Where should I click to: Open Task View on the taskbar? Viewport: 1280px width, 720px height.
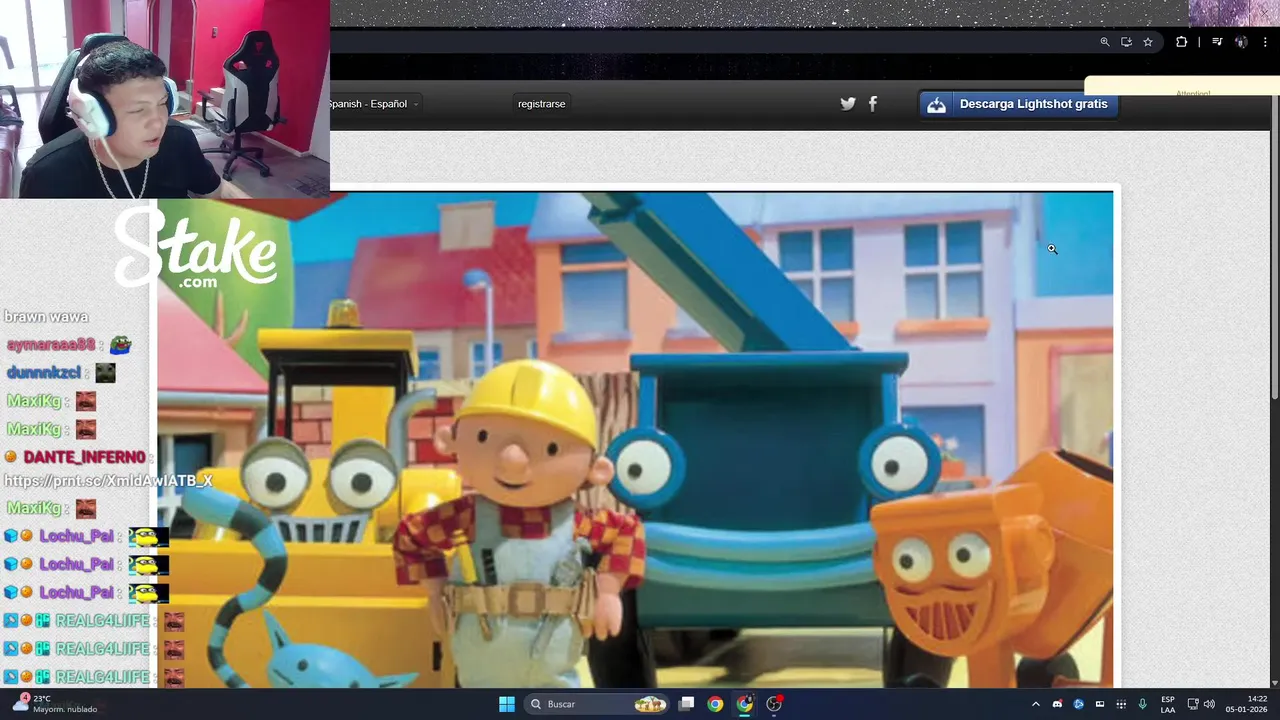(x=686, y=704)
